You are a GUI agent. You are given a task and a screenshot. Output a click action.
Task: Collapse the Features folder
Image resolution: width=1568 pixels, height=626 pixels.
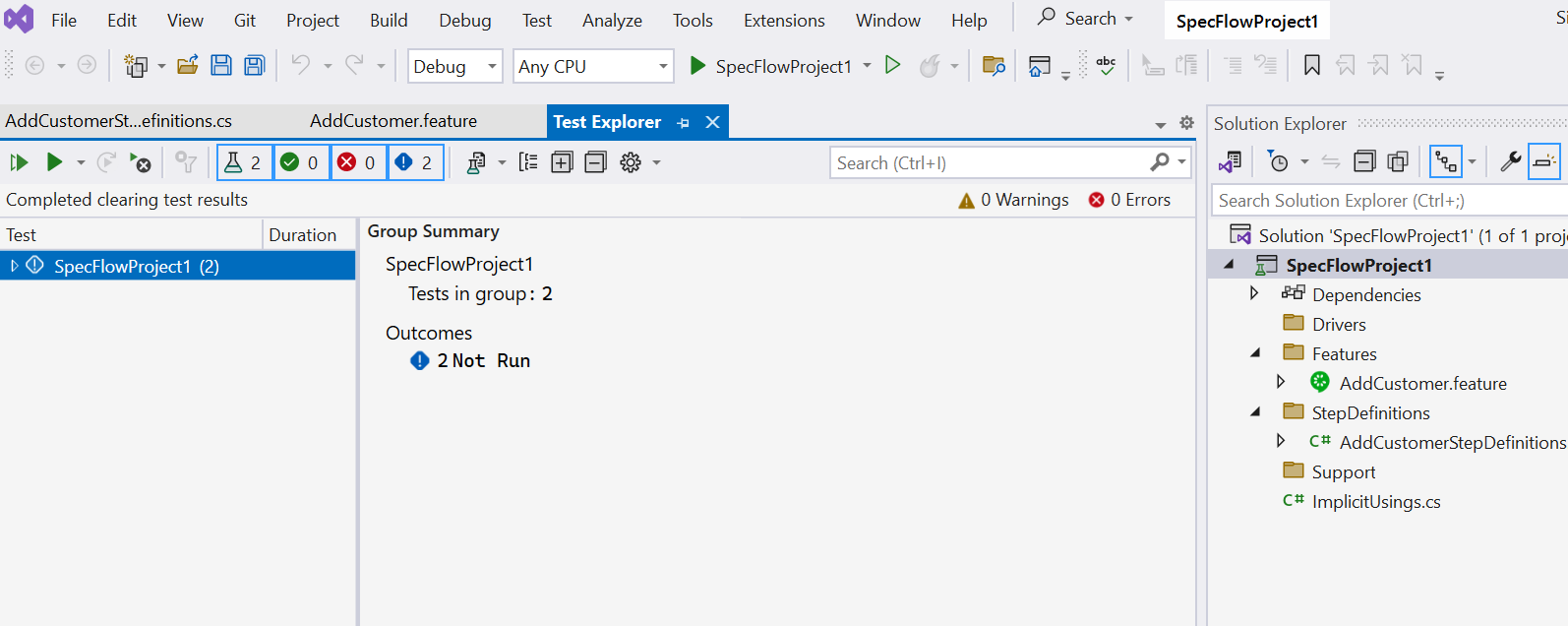(1255, 352)
